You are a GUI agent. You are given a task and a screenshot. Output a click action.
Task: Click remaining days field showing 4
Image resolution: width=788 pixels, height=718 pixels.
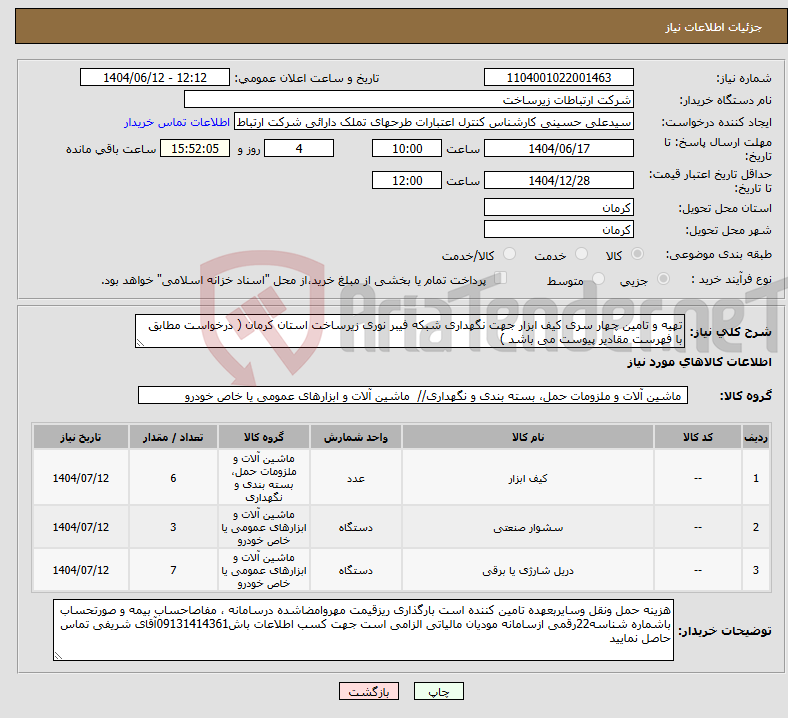[299, 149]
